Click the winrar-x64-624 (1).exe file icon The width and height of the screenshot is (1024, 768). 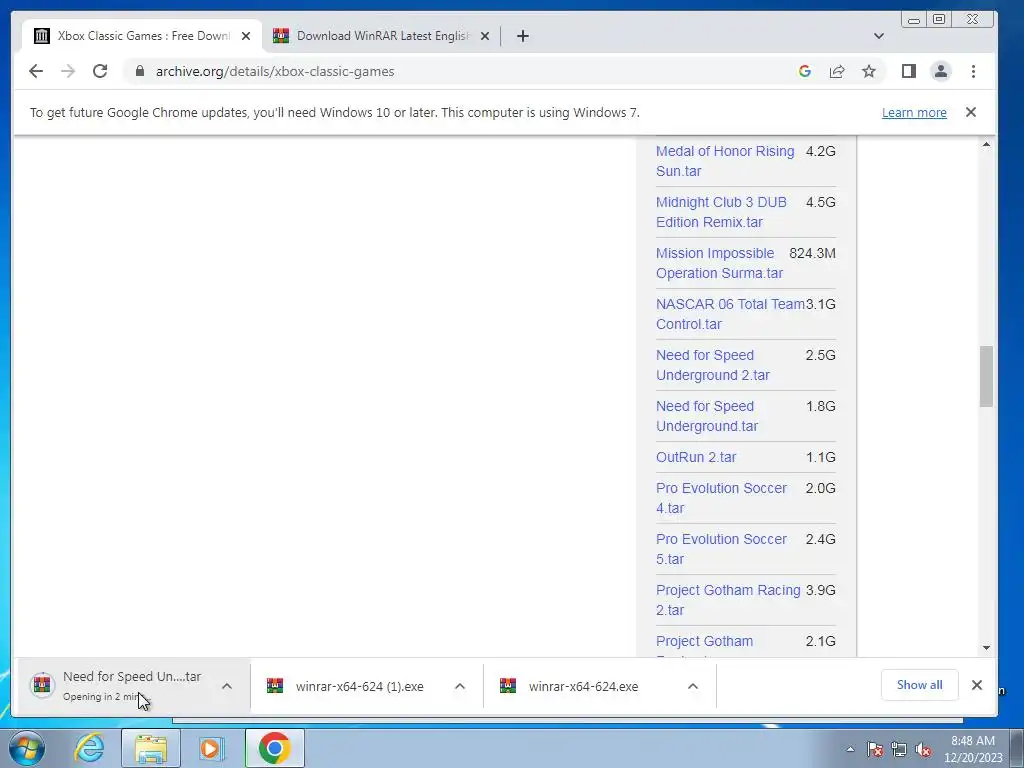[x=275, y=686]
